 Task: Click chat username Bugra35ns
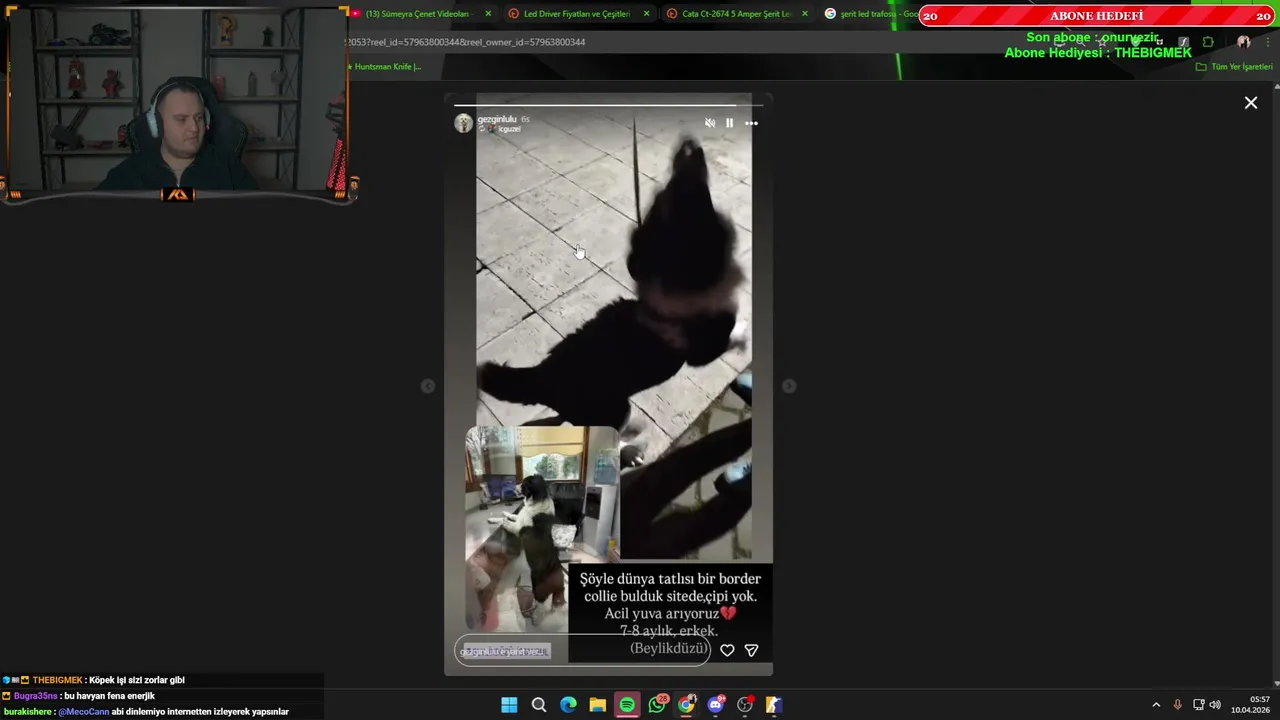(36, 696)
